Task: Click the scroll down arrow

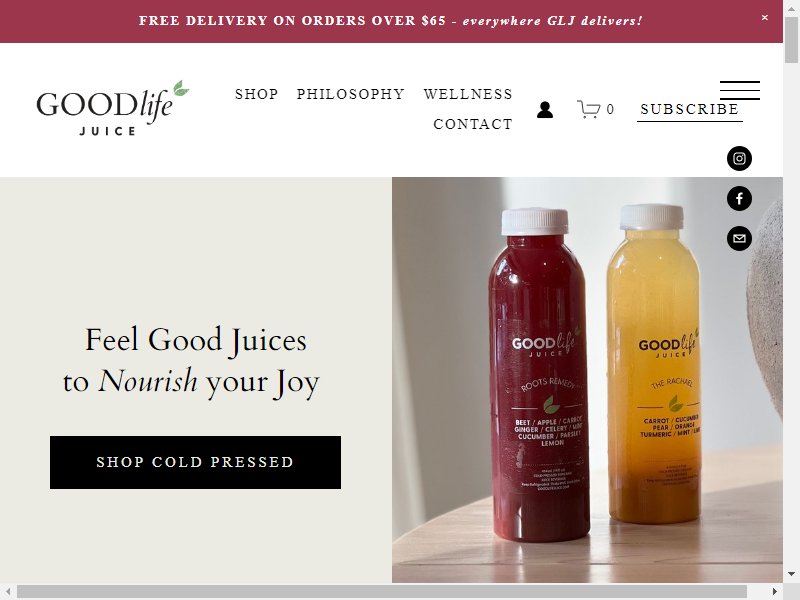Action: tap(791, 573)
